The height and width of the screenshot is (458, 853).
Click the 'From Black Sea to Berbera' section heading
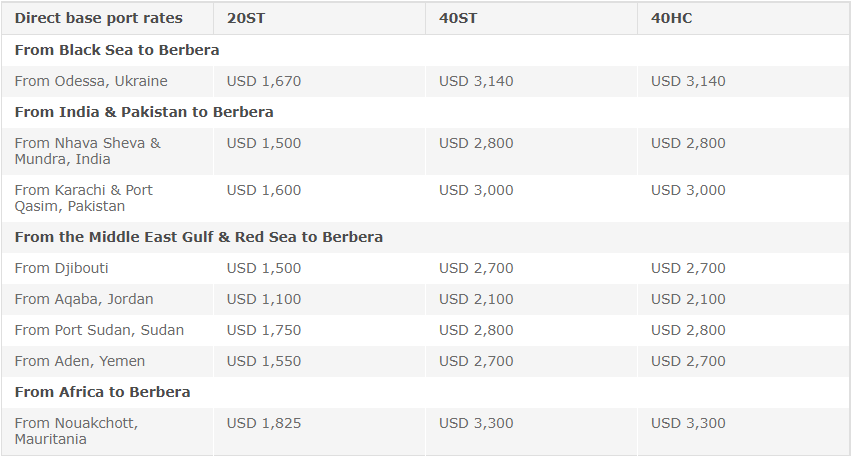click(117, 50)
